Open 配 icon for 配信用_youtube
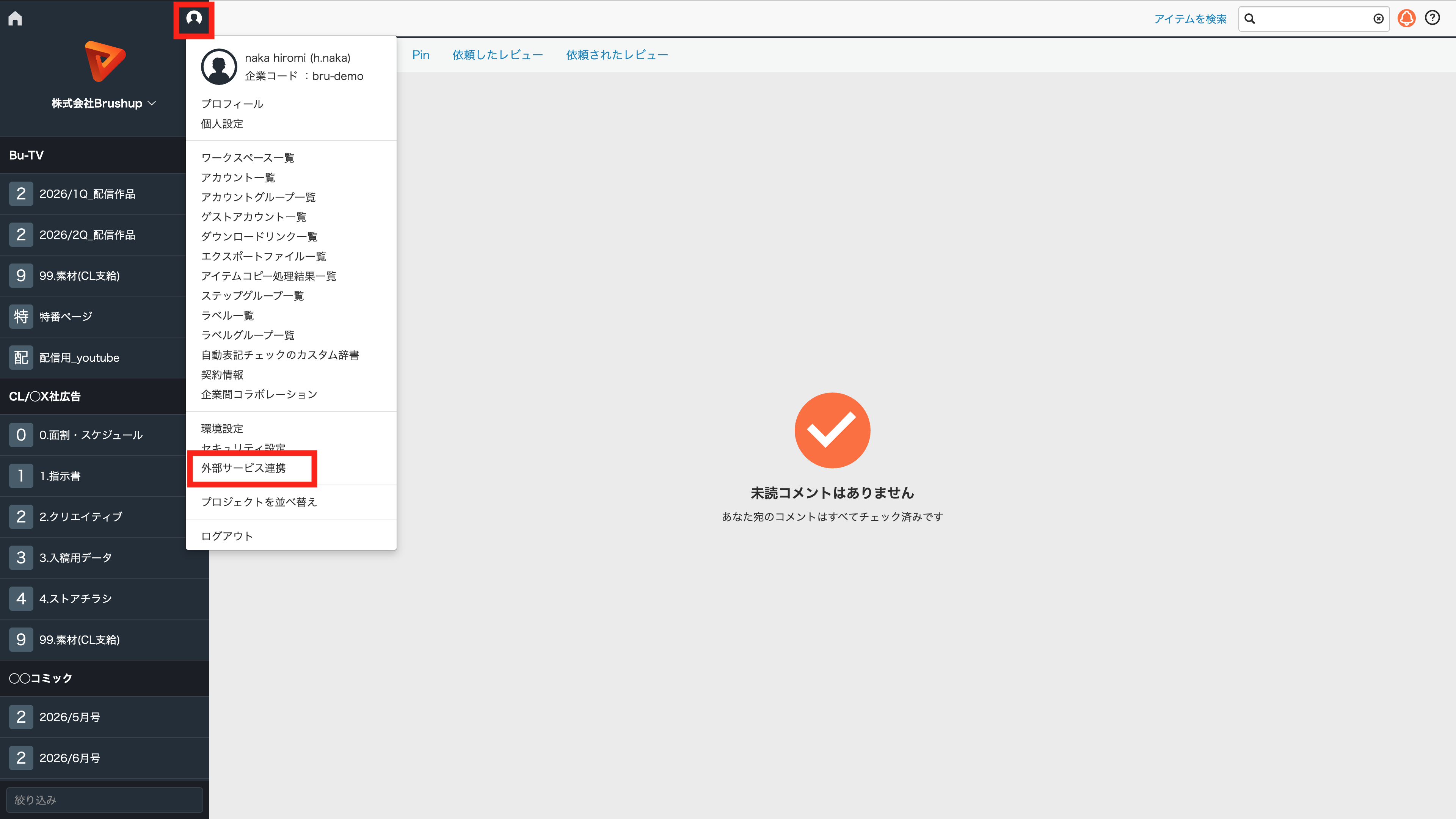The width and height of the screenshot is (1456, 819). pyautogui.click(x=21, y=358)
